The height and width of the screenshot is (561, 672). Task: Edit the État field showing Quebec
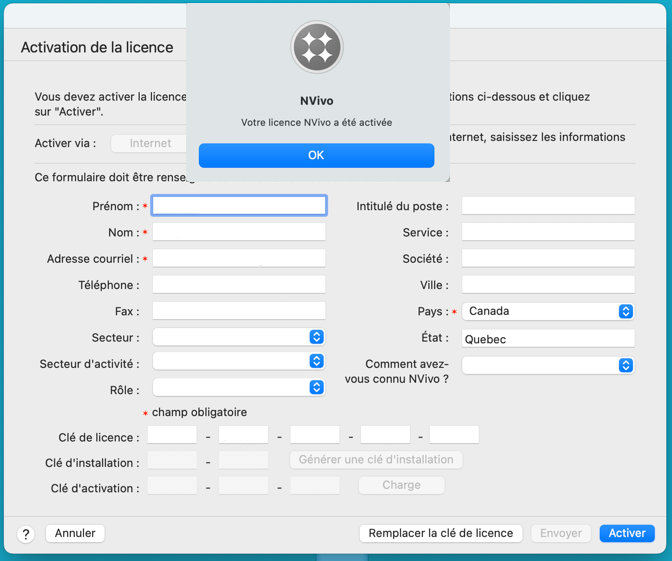(x=548, y=339)
